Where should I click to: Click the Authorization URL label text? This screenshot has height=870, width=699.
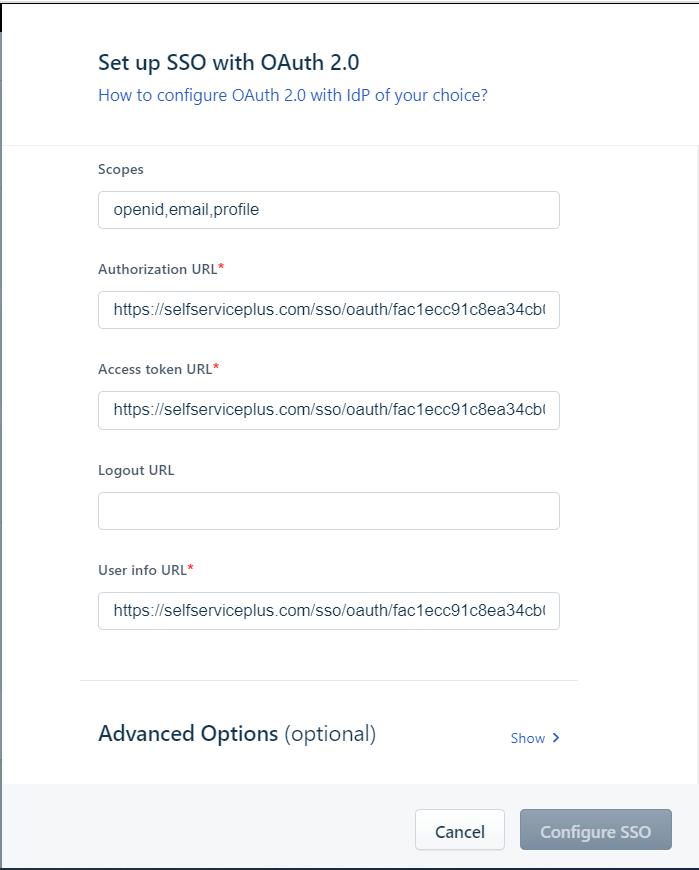pos(157,269)
